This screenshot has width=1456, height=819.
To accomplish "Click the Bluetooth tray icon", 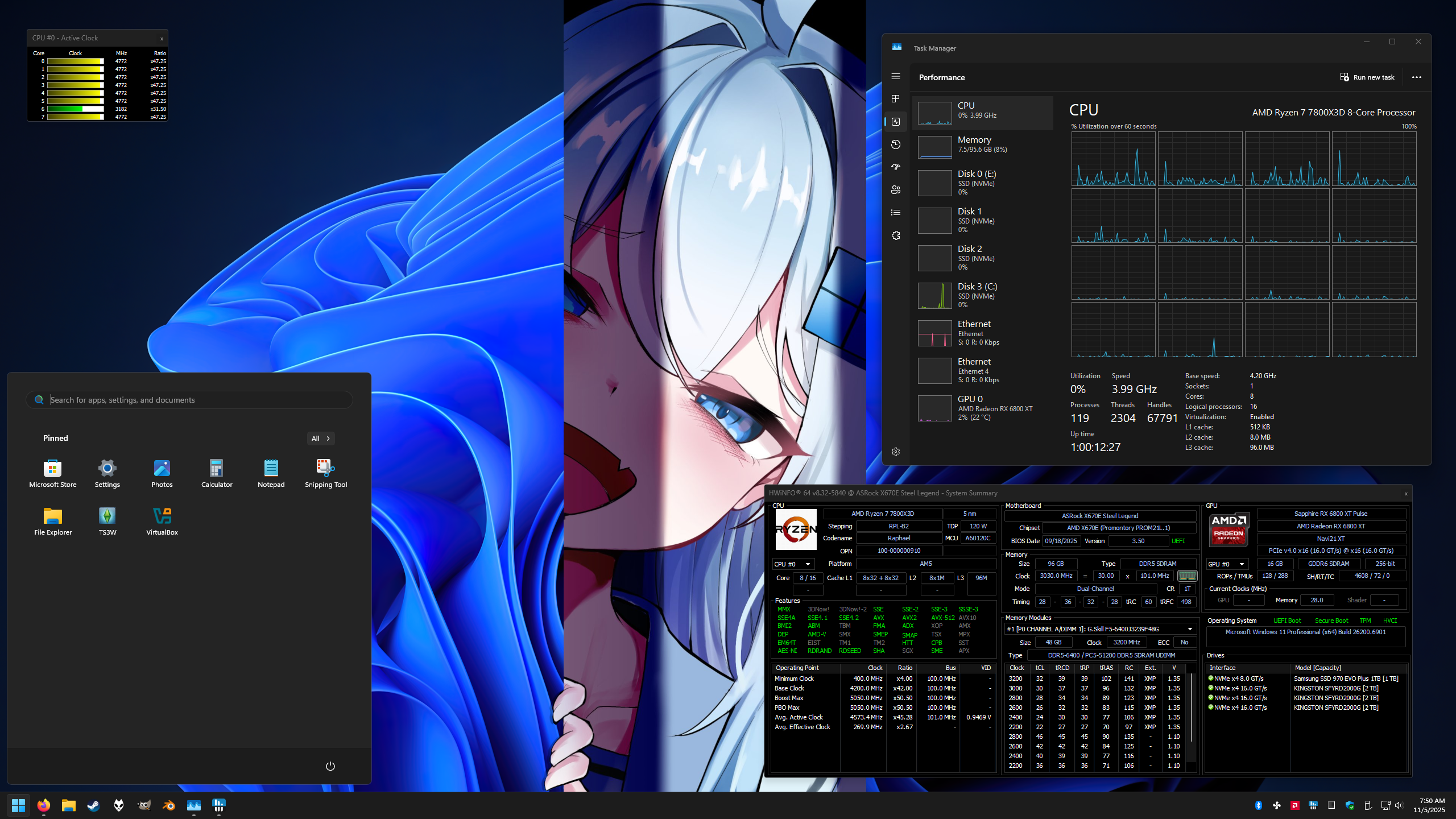I will point(1259,805).
